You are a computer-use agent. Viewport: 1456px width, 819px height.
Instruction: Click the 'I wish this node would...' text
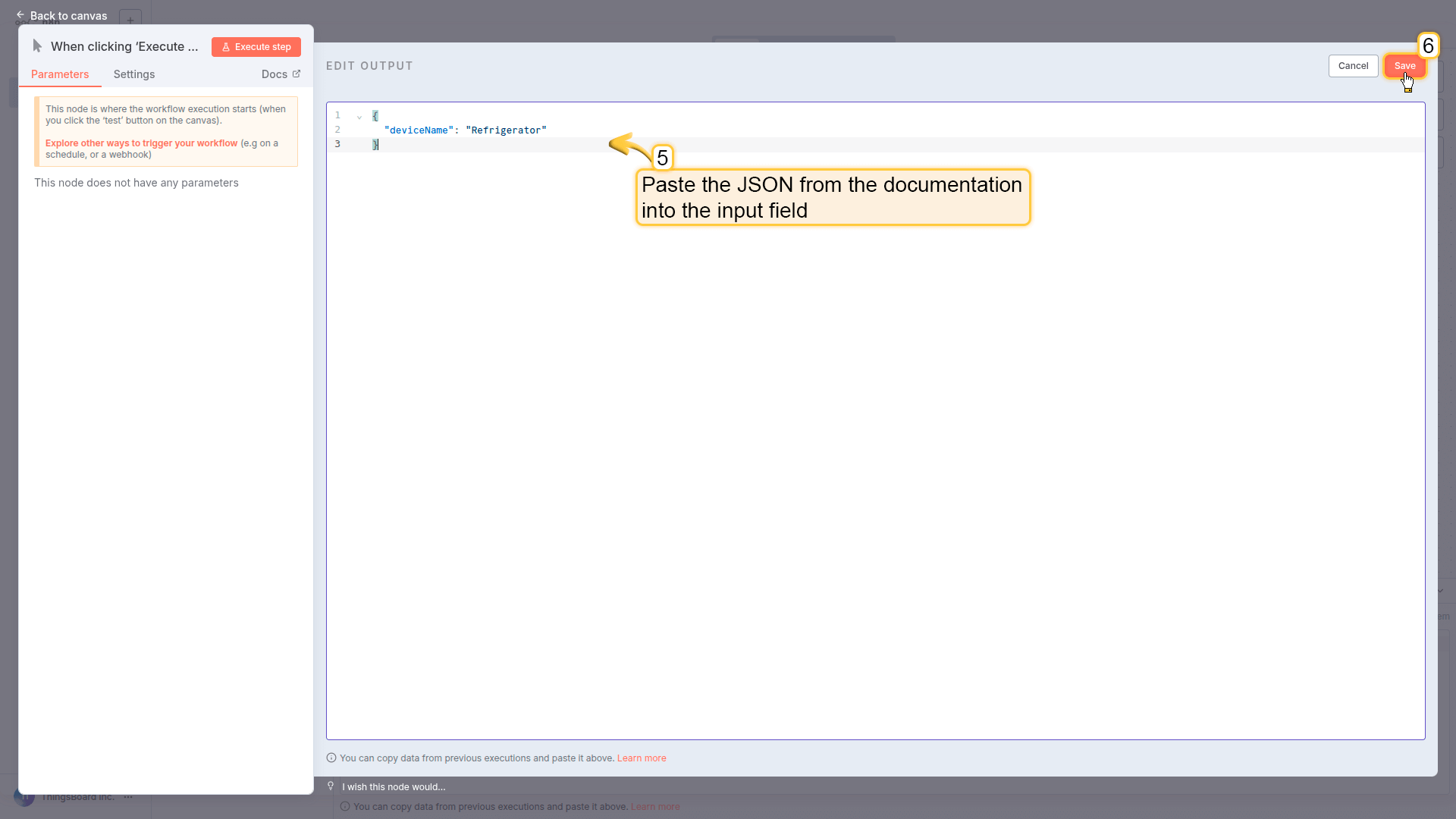coord(394,787)
